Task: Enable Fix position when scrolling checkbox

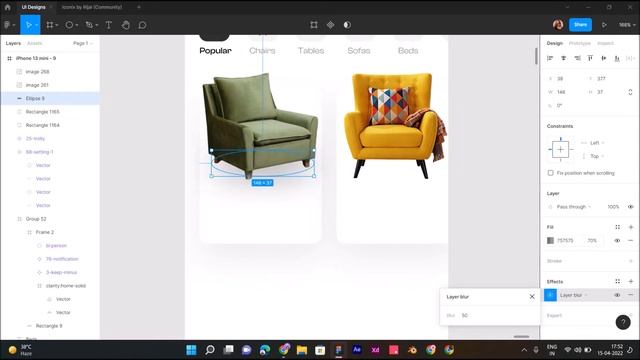Action: [550, 173]
